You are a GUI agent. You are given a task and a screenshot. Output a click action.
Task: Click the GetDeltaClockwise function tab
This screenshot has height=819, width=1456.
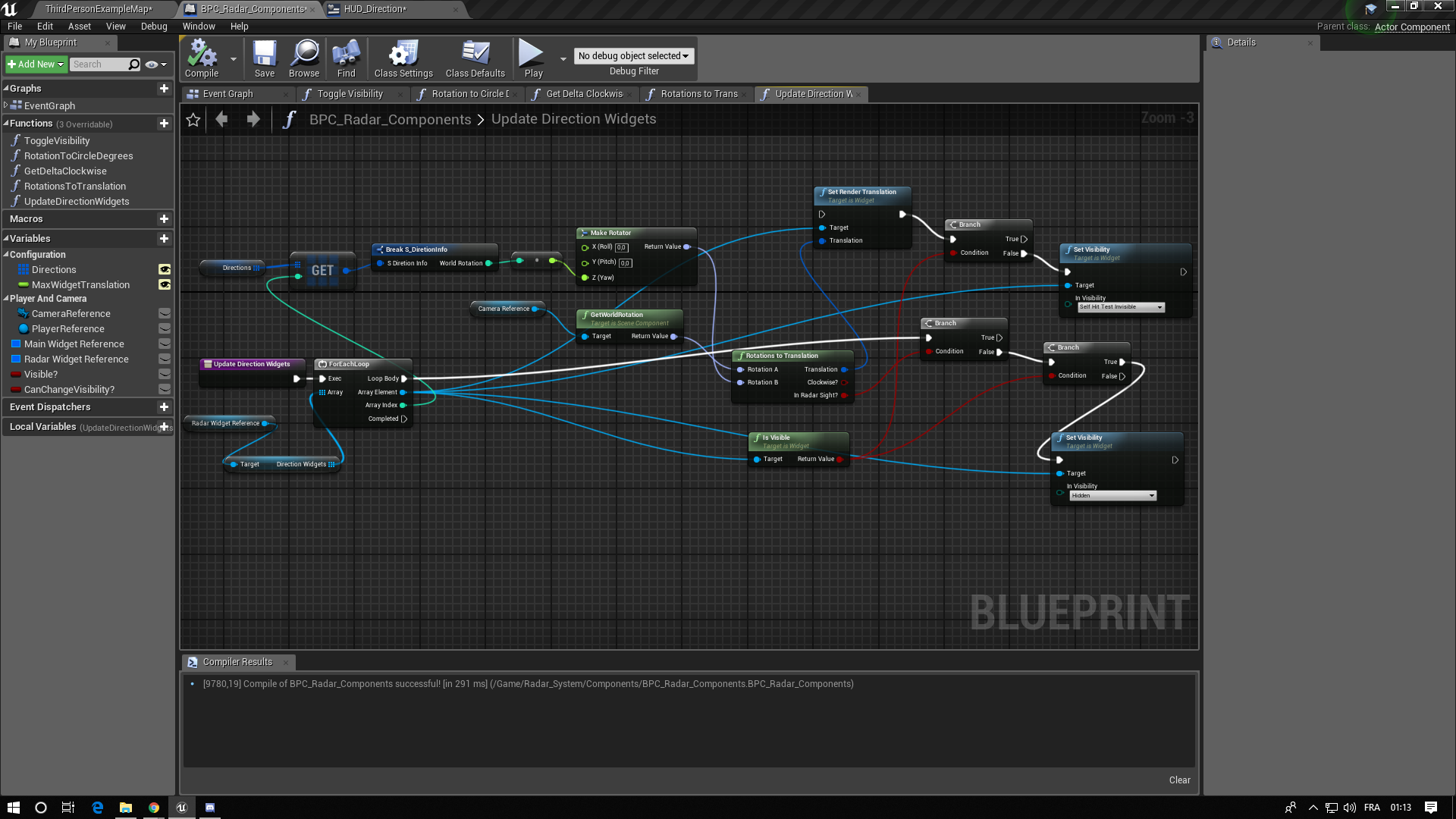pyautogui.click(x=583, y=93)
